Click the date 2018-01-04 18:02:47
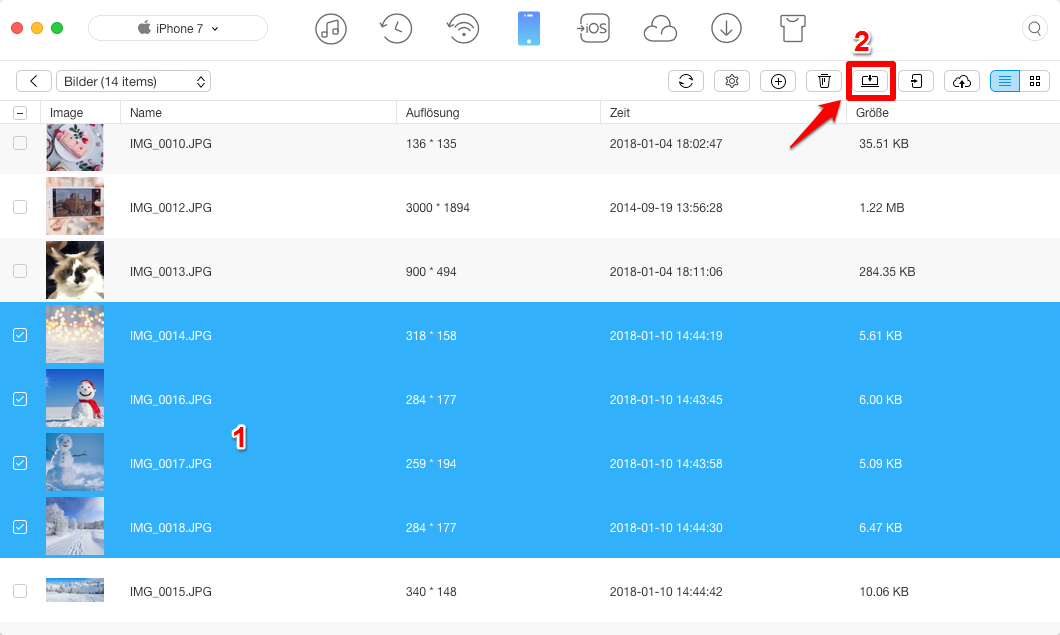Screen dimensions: 1060x635 pyautogui.click(x=666, y=143)
